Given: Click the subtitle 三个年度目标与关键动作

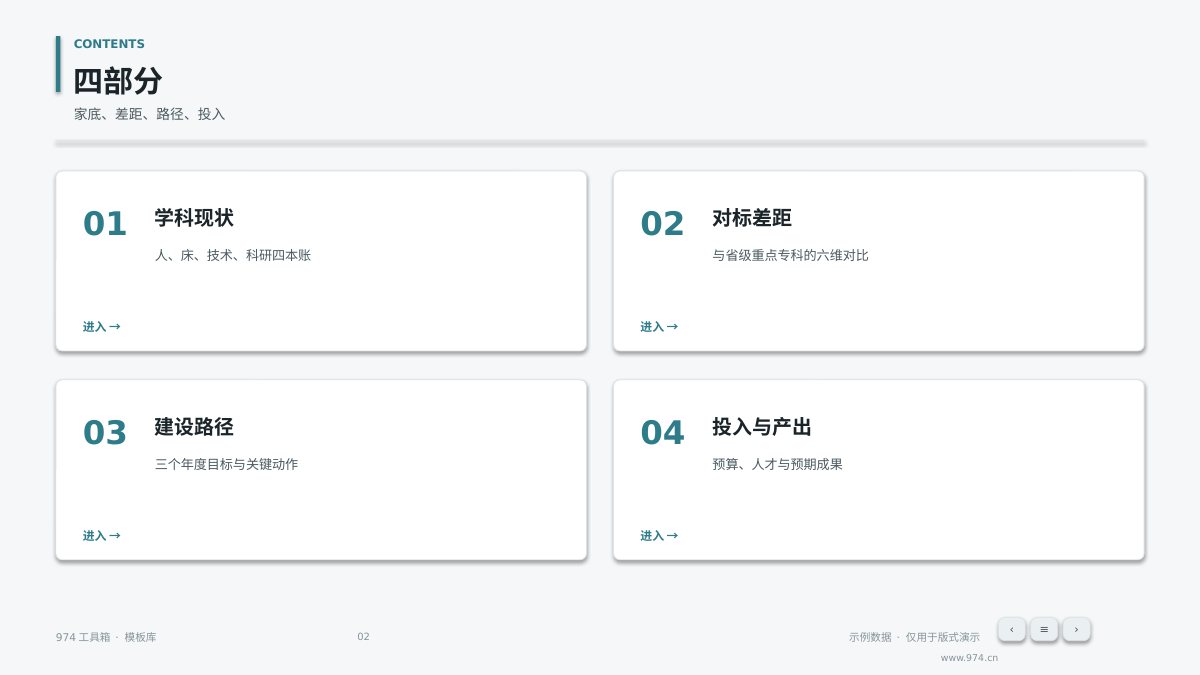Looking at the screenshot, I should pos(226,464).
